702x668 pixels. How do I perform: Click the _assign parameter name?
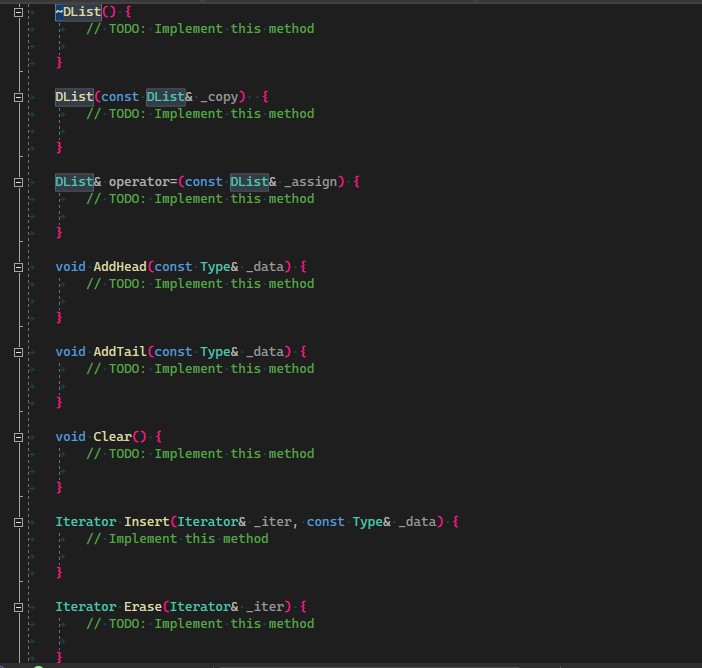point(311,182)
